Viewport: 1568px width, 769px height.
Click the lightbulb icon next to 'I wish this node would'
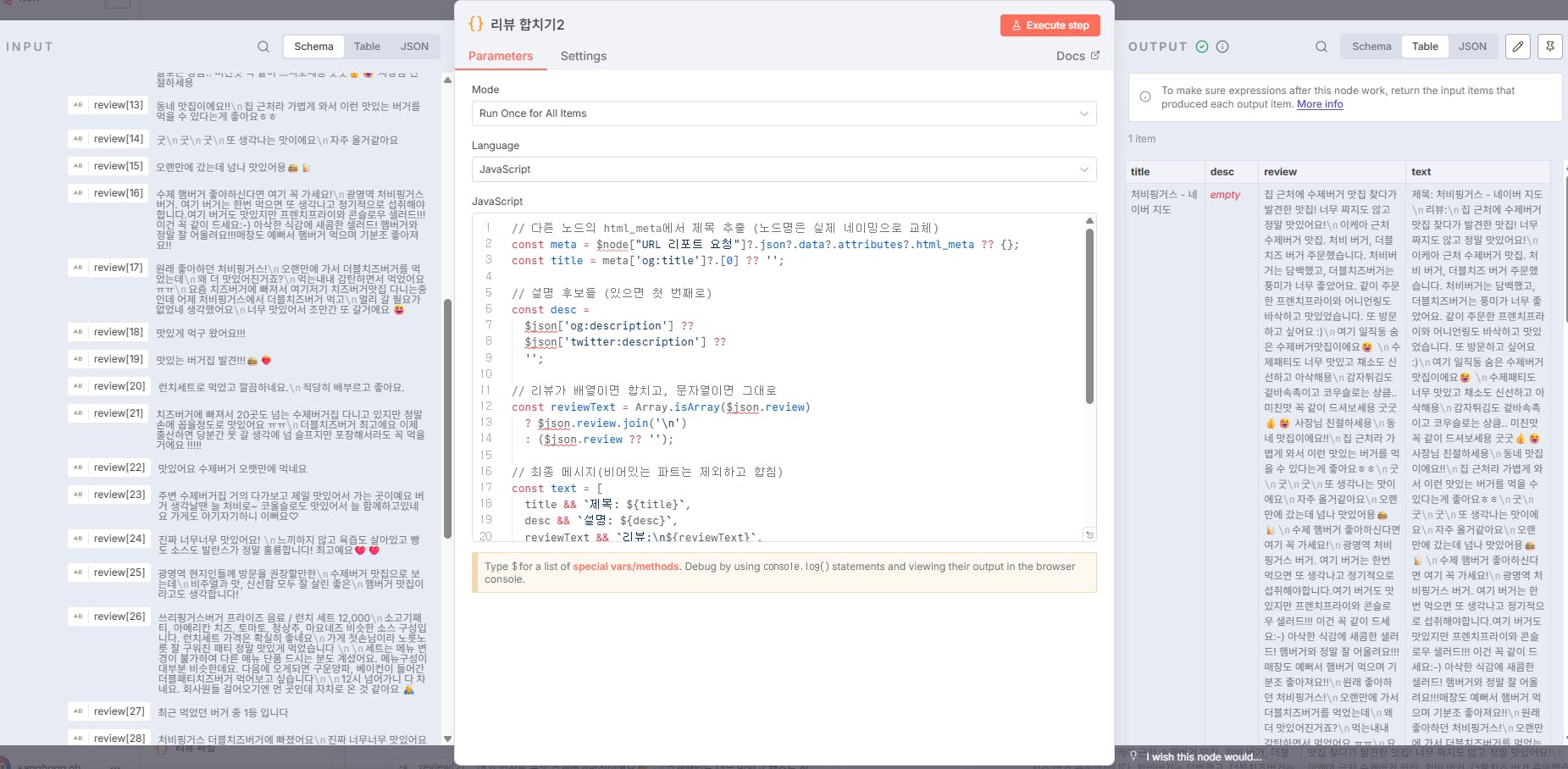click(x=1133, y=756)
